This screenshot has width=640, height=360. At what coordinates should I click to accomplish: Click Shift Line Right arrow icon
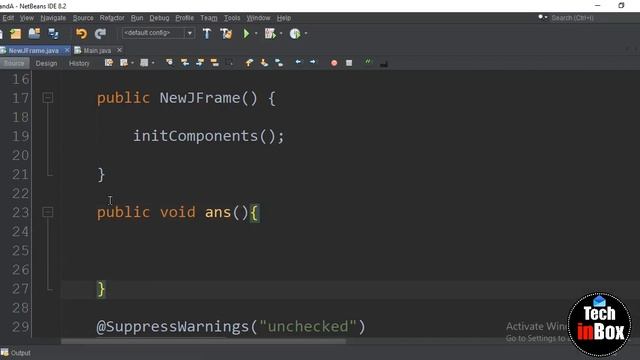coord(313,62)
